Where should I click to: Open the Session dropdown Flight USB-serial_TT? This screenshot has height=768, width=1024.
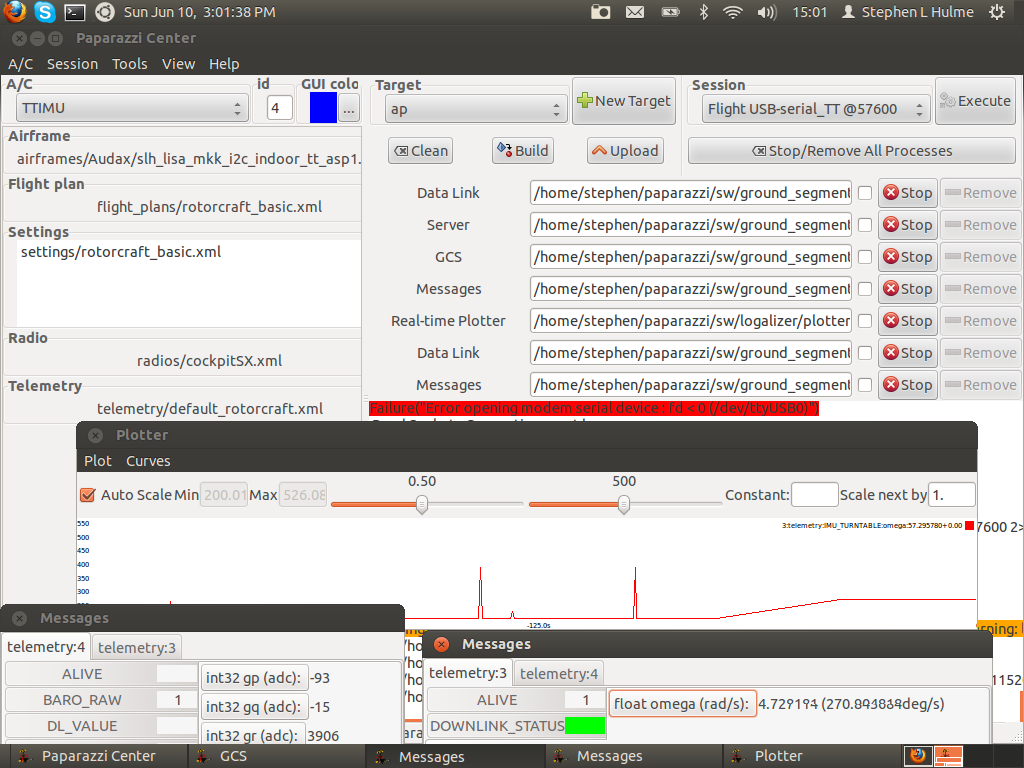click(815, 109)
